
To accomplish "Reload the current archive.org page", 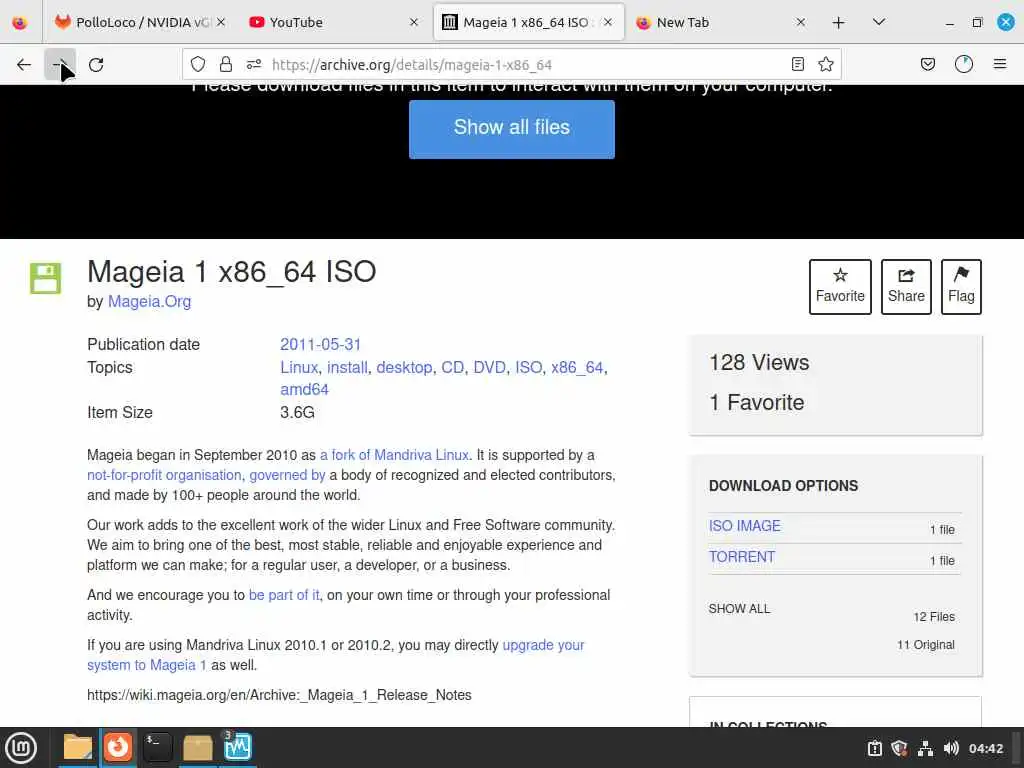I will 96,65.
